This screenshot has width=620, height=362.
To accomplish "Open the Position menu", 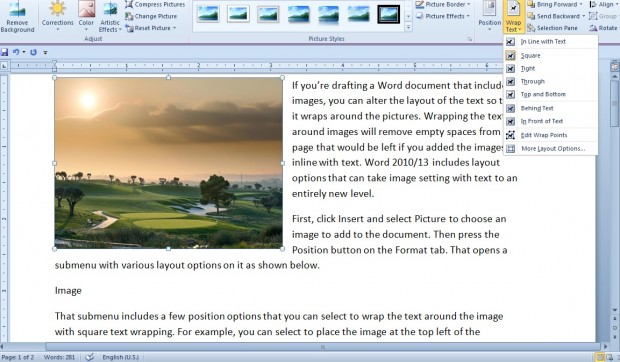I will [x=490, y=17].
